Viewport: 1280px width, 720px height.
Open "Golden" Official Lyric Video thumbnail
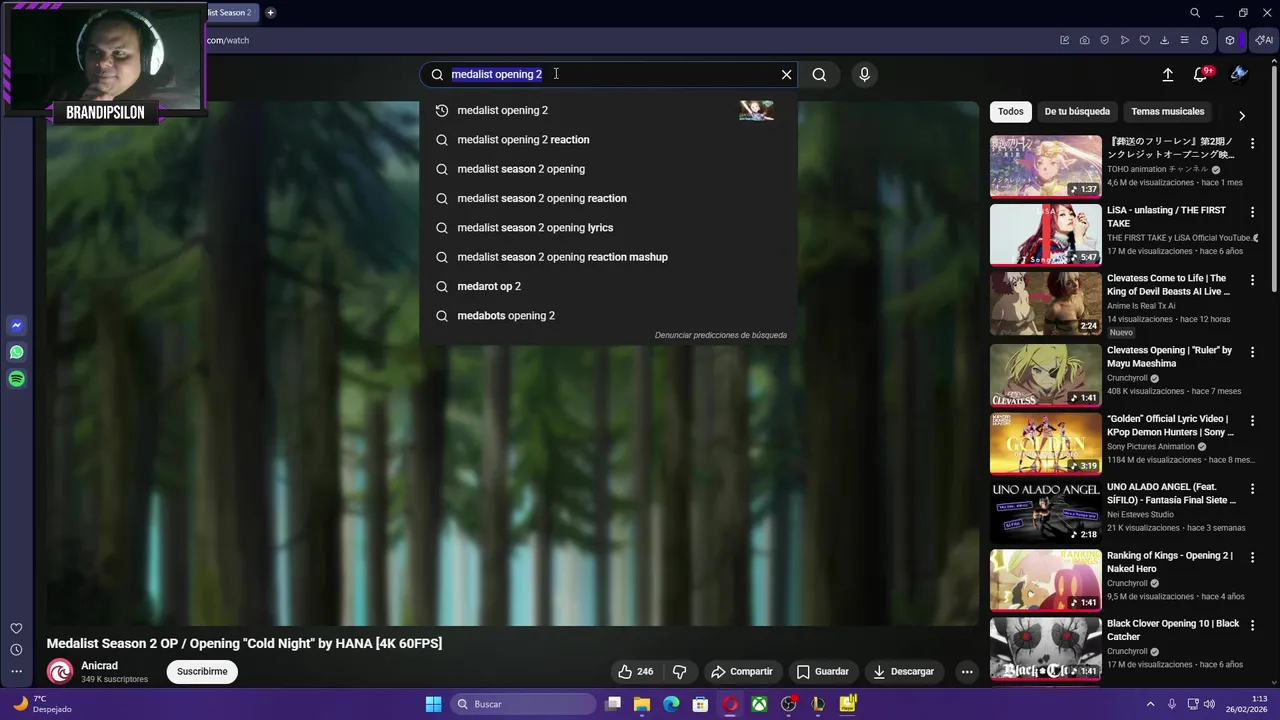[x=1045, y=443]
